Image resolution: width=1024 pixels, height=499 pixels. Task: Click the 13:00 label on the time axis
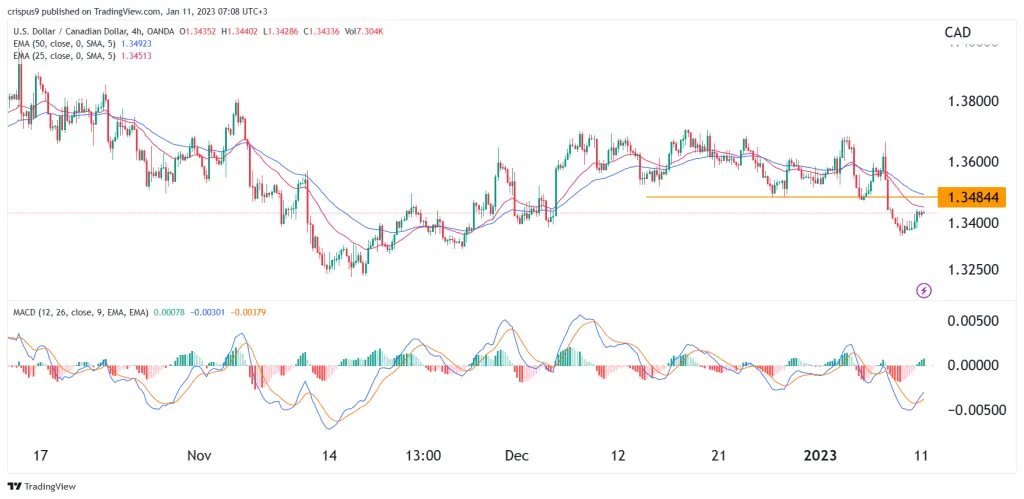421,455
